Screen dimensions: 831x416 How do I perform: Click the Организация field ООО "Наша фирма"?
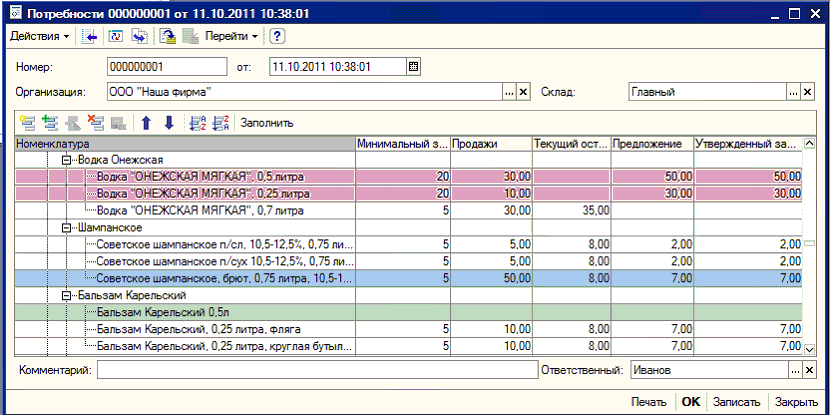point(305,92)
